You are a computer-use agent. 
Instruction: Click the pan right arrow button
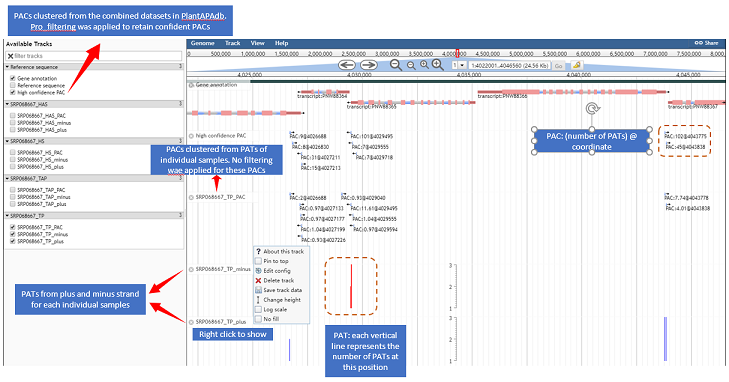368,65
